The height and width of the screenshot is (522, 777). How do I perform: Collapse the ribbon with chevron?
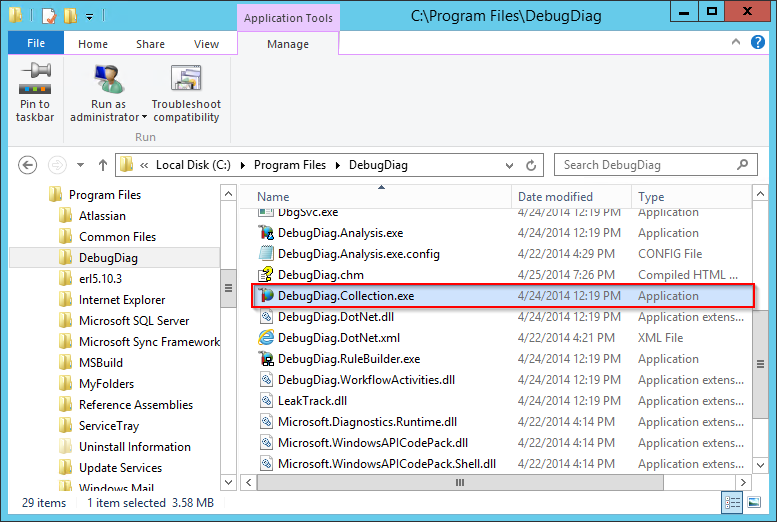pyautogui.click(x=736, y=42)
